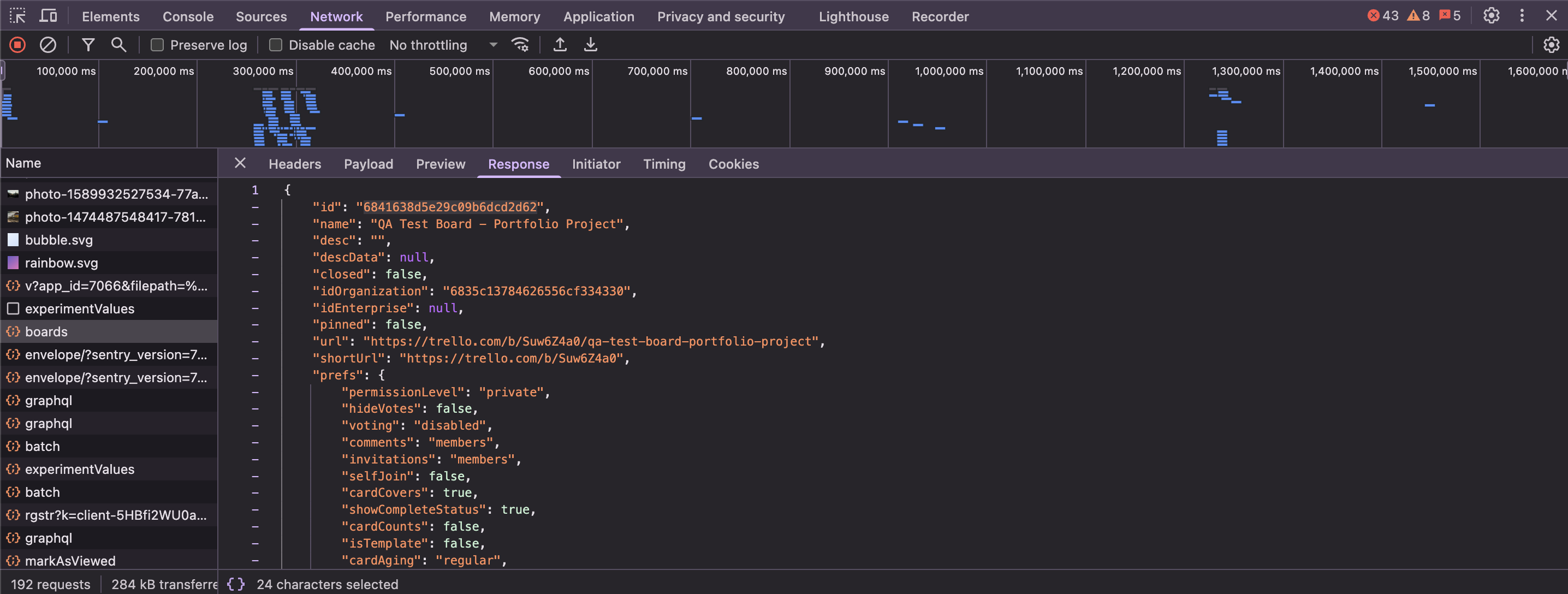Click the board name value string

click(497, 224)
